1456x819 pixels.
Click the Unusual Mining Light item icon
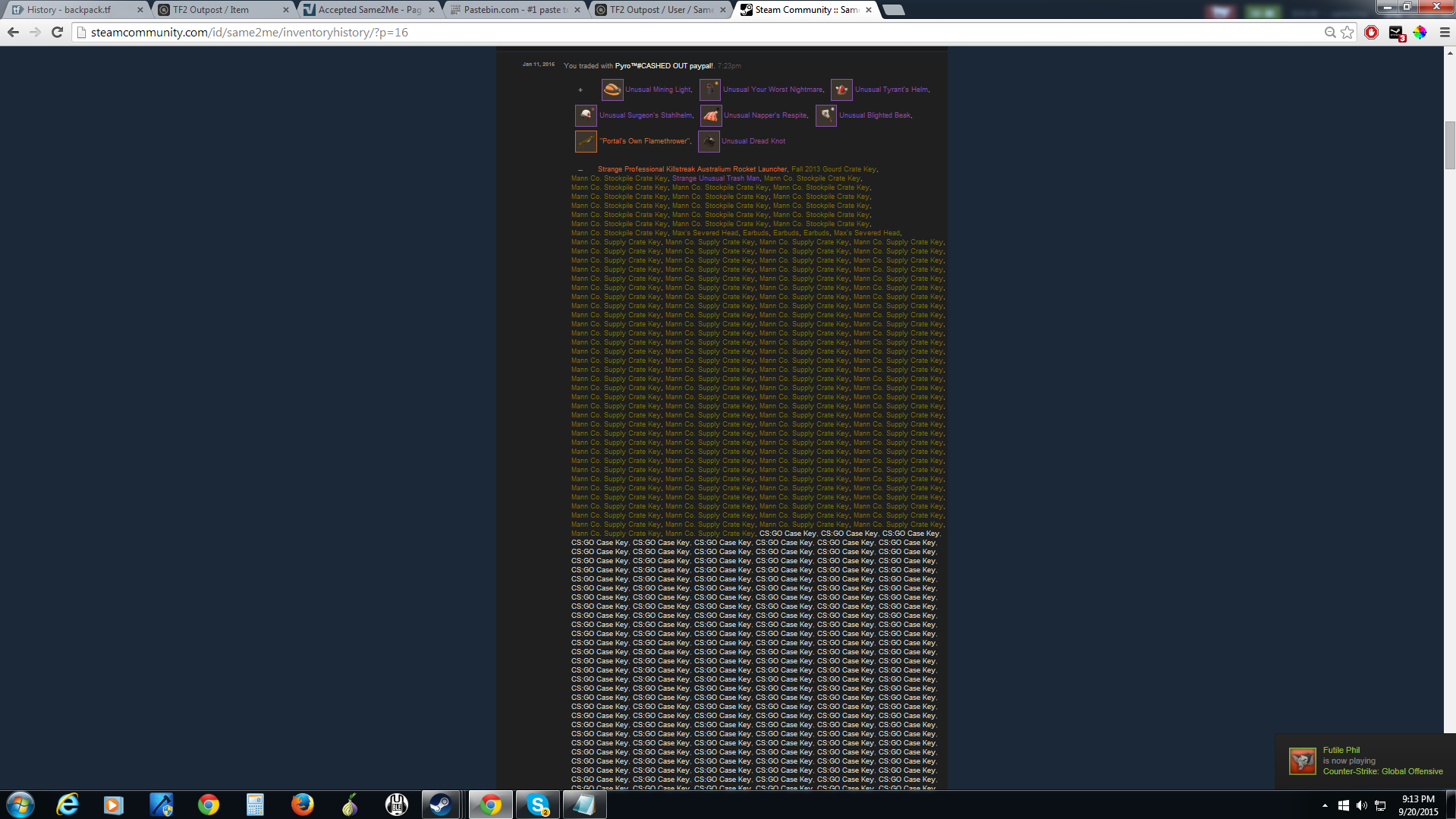coord(612,90)
